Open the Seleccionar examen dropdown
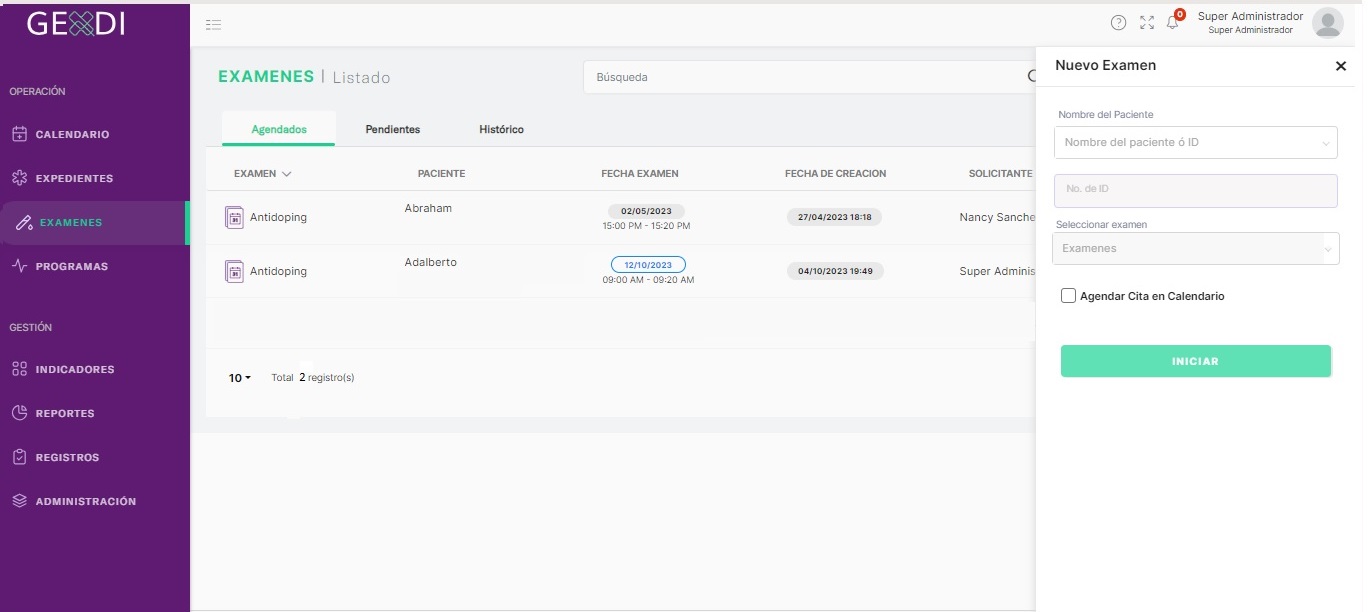Screen dimensions: 1368x612 tap(1196, 248)
